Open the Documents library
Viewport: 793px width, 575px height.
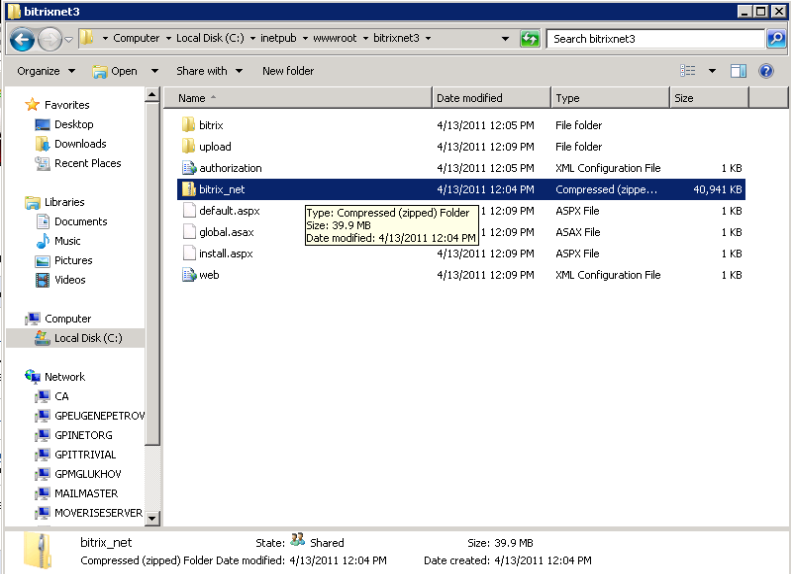coord(81,222)
